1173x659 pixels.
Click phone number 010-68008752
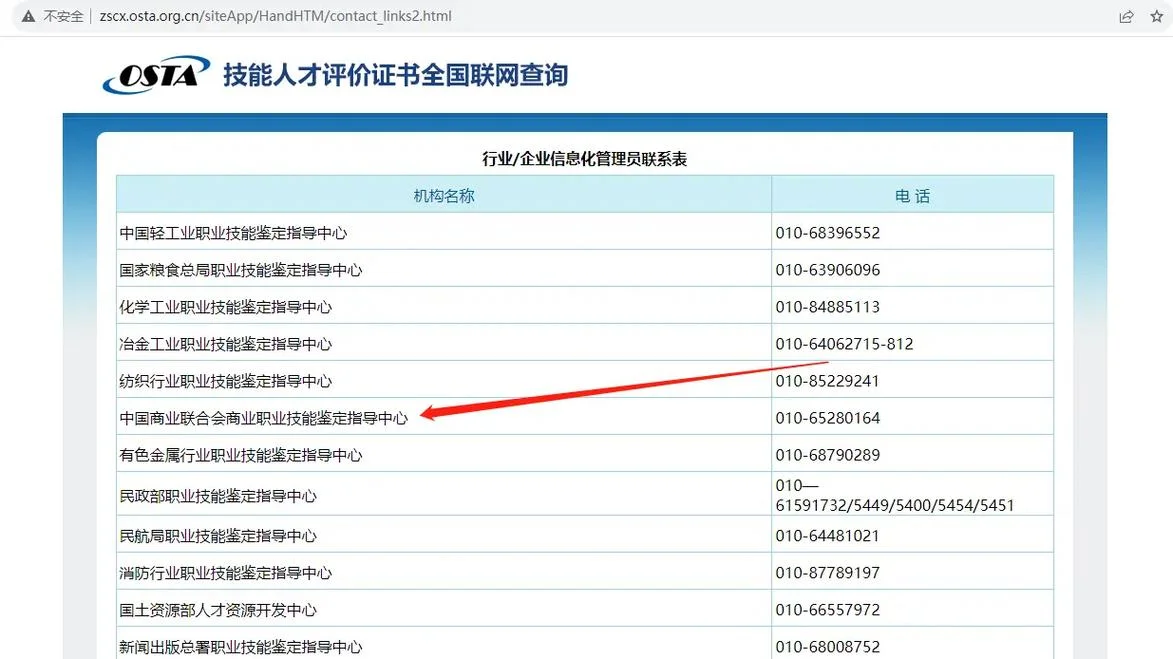pyautogui.click(x=827, y=646)
